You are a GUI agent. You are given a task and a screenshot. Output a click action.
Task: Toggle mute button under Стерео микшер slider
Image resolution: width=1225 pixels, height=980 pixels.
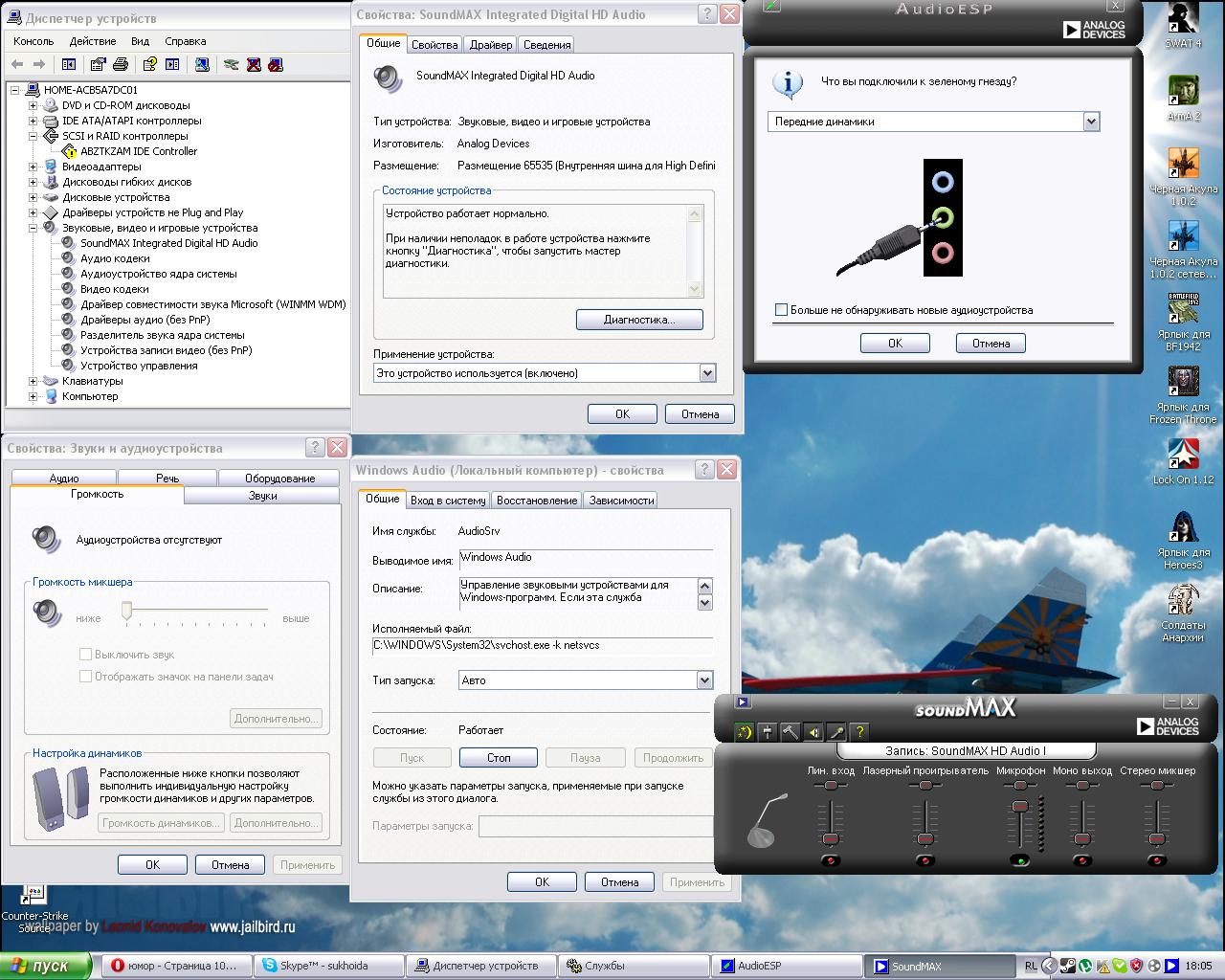[x=1157, y=860]
